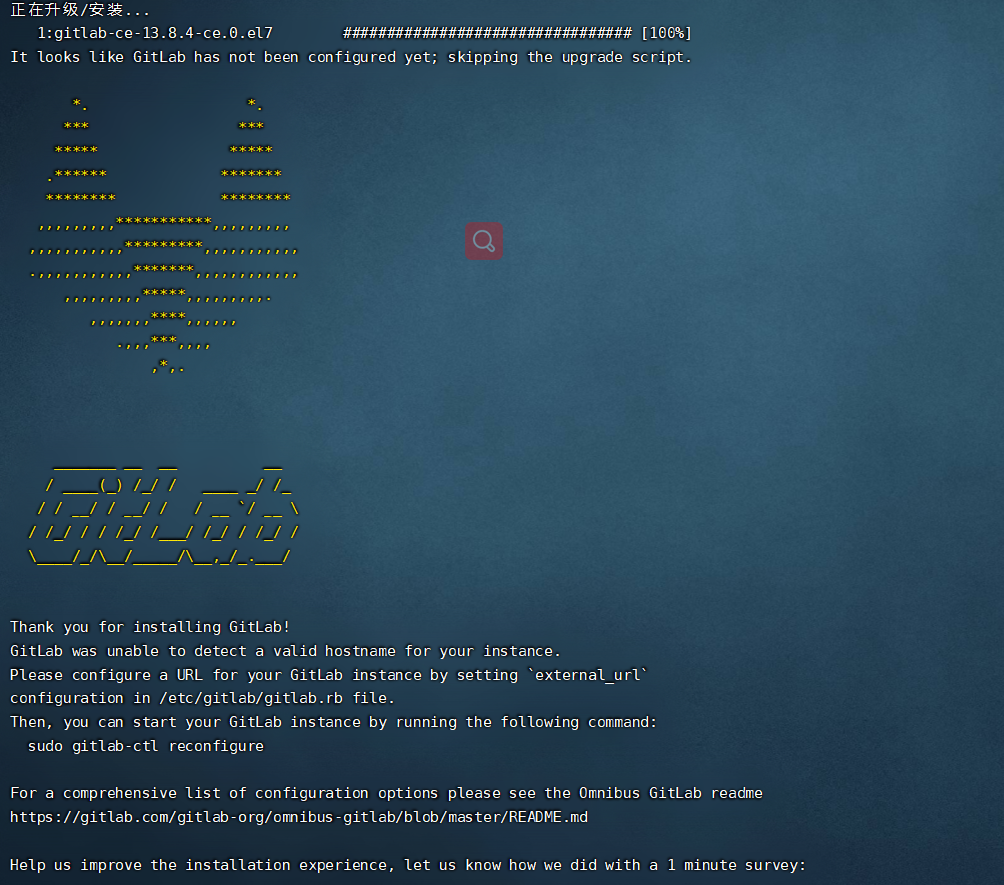Click the line 'GitLab was unable to detect a valid hostname'
1004x885 pixels.
pyautogui.click(x=285, y=651)
